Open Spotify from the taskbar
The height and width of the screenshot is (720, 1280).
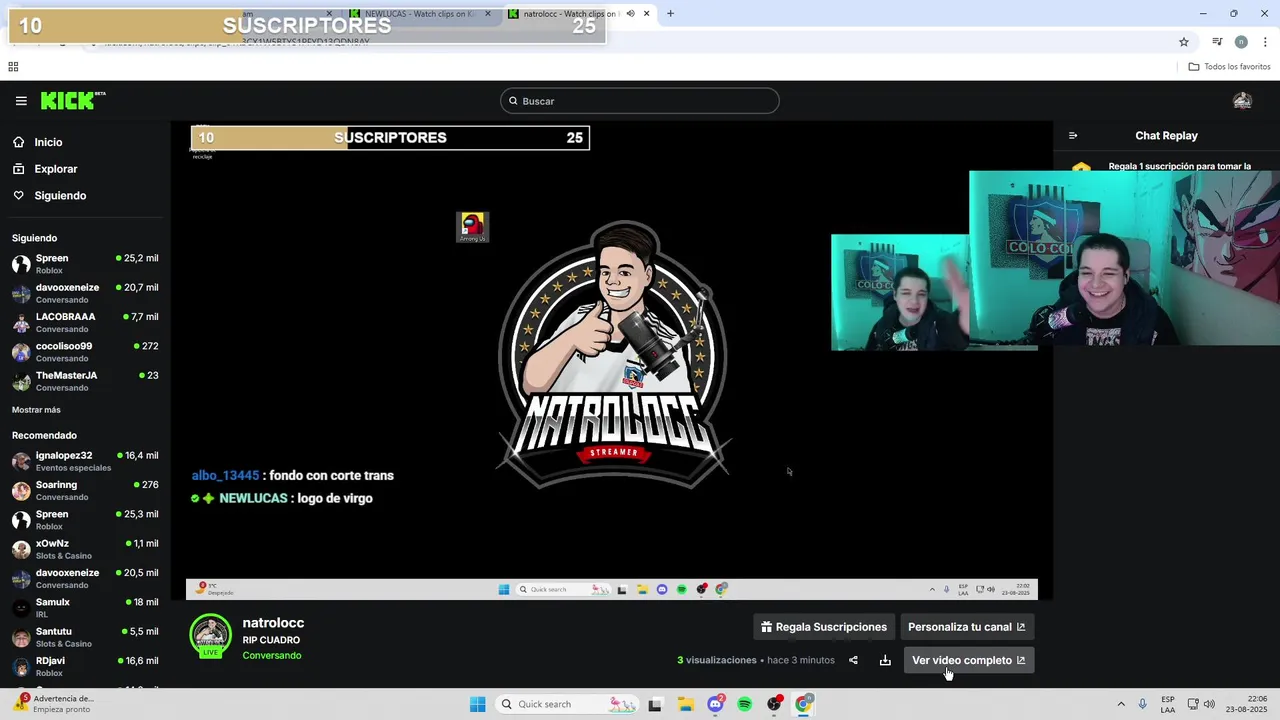tap(745, 704)
